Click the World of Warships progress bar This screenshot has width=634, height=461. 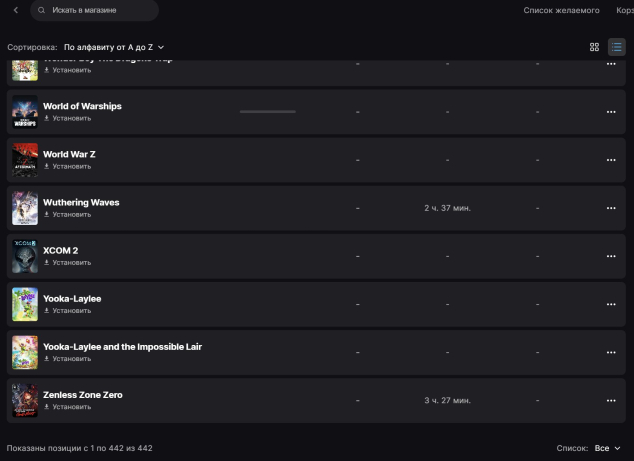point(267,112)
